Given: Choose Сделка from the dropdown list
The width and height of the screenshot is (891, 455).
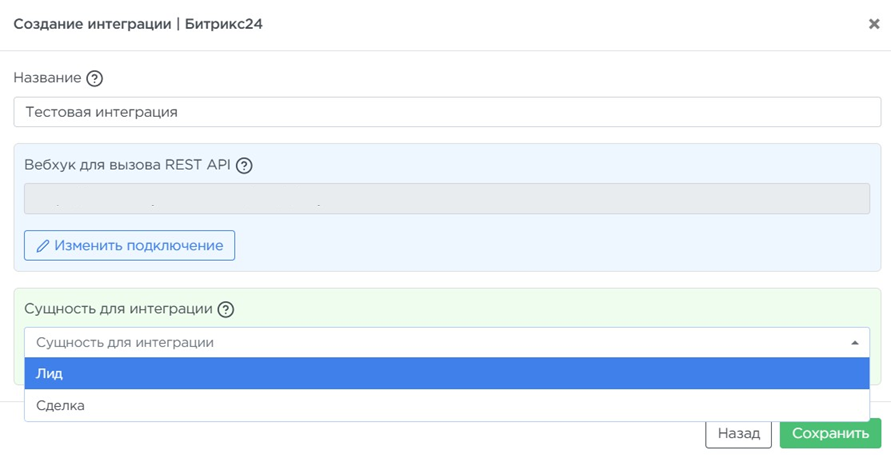Looking at the screenshot, I should tap(447, 405).
